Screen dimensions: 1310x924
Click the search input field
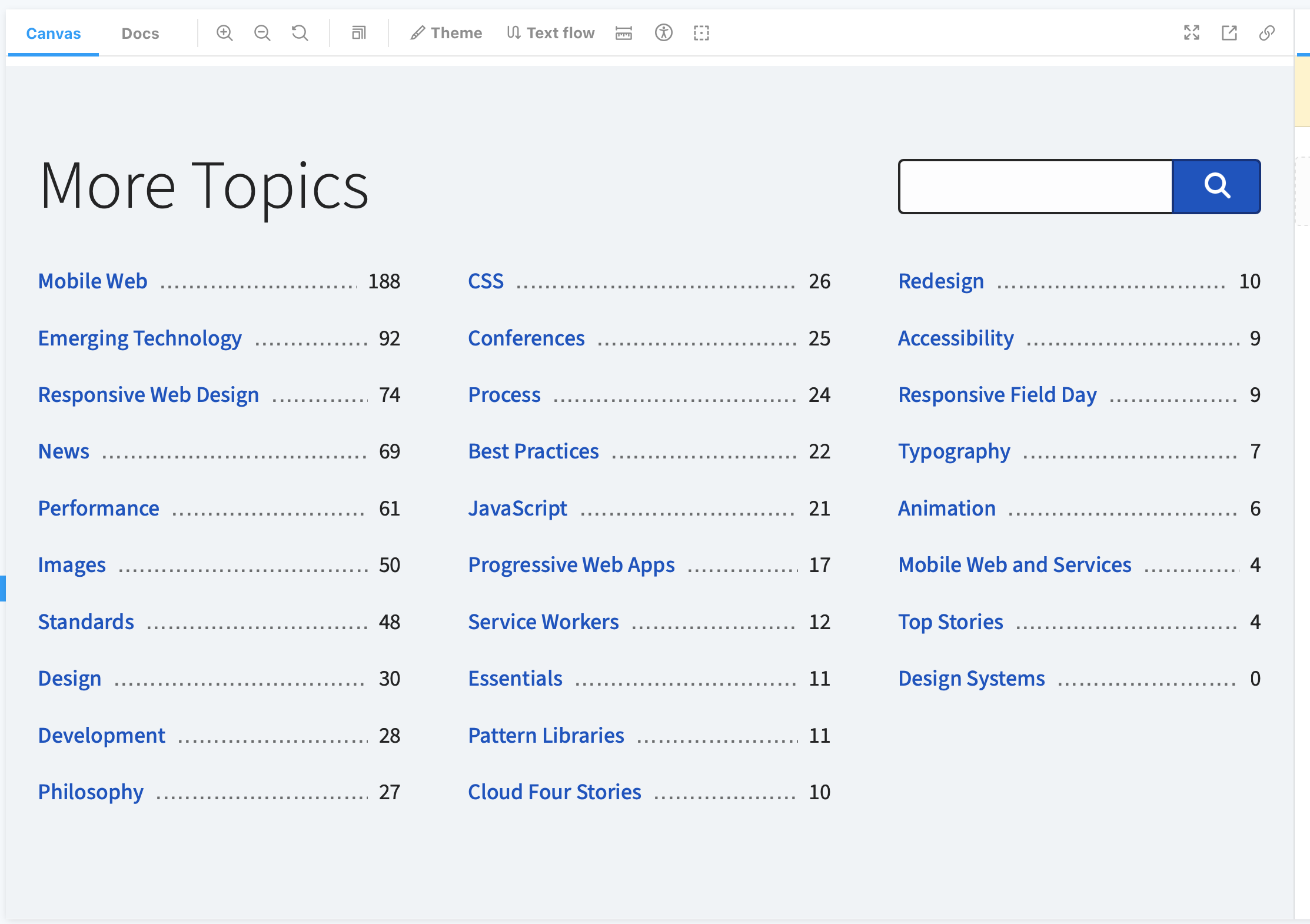1036,187
